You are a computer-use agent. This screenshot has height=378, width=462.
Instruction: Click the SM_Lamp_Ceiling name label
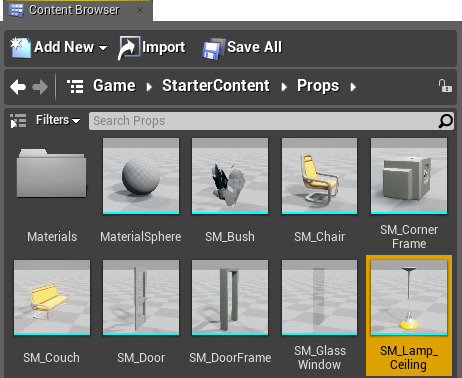click(409, 358)
